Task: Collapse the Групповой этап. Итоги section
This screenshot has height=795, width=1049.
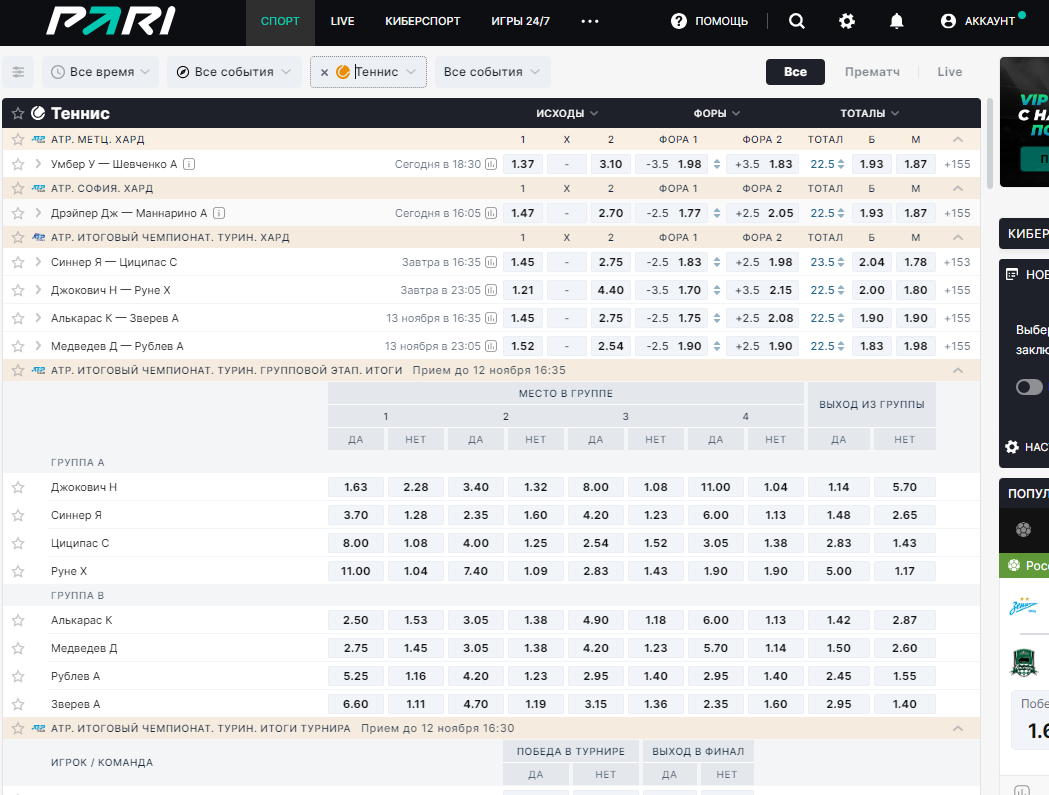Action: pyautogui.click(x=957, y=370)
